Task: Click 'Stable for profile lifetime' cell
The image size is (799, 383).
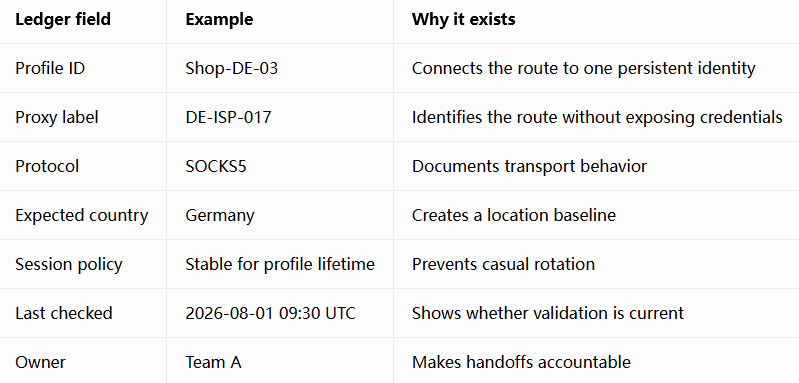Action: (x=280, y=264)
